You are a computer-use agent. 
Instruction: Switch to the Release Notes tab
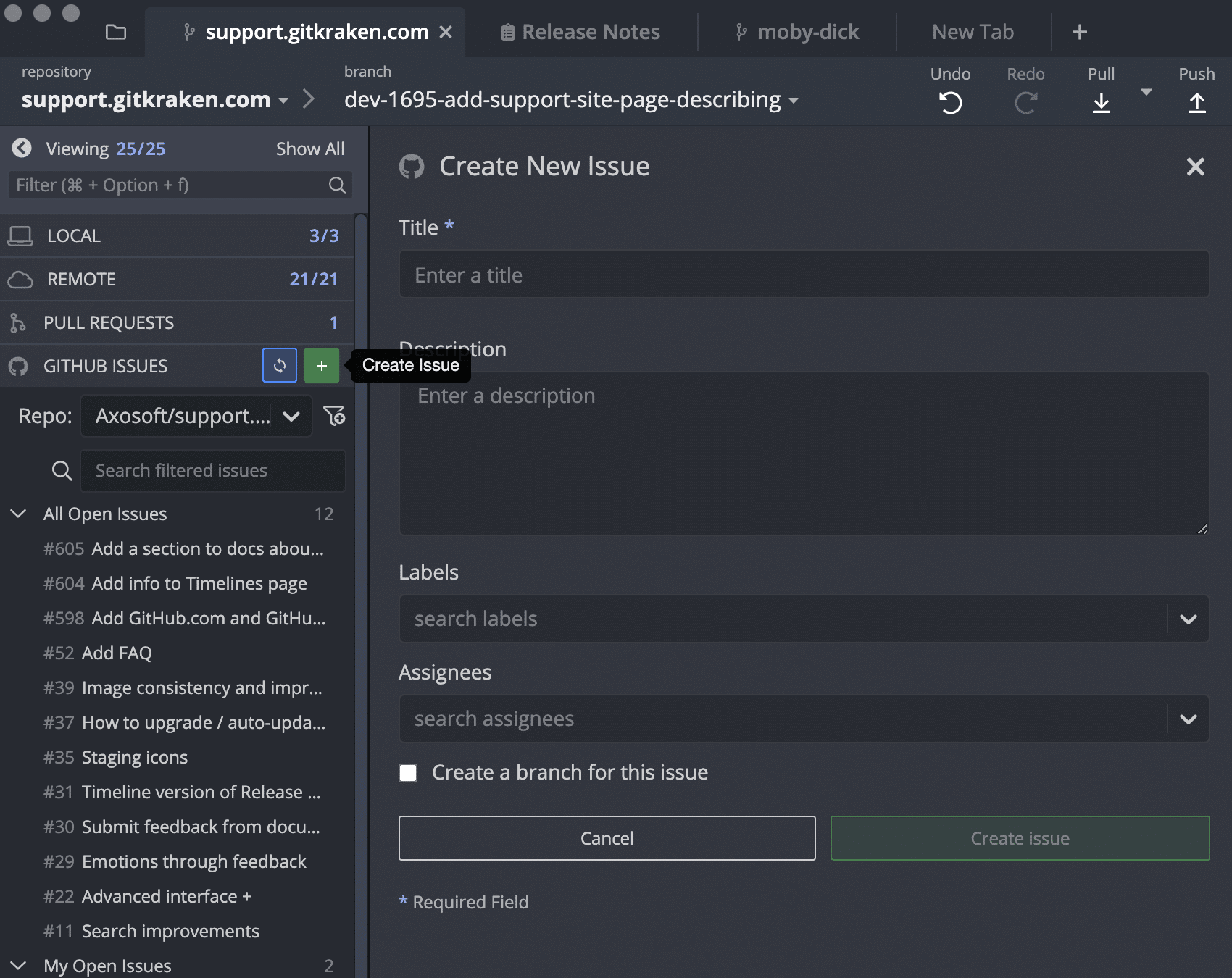[581, 32]
